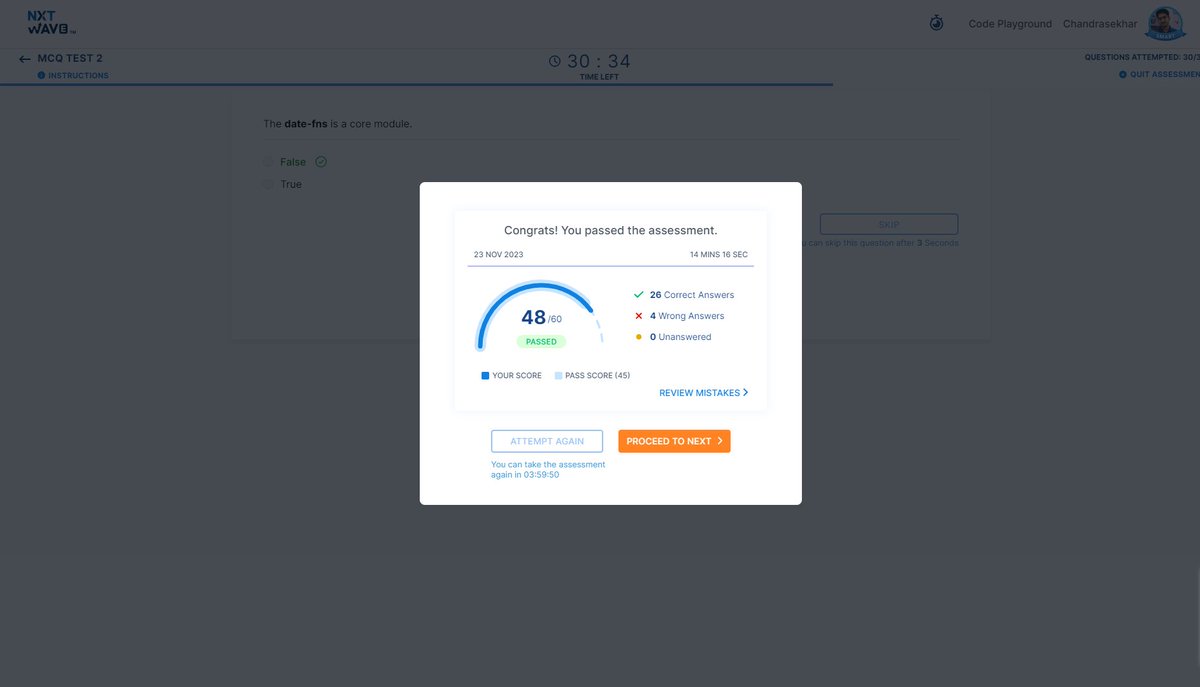Select the True radio option
1200x687 pixels.
(268, 184)
